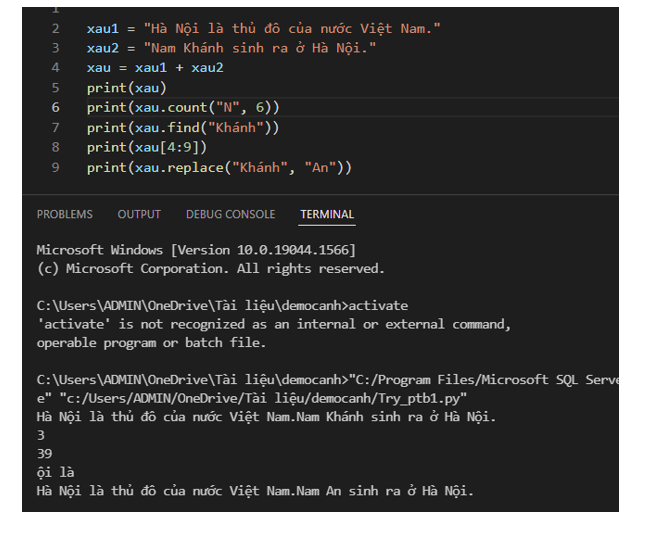Click line number 6 in the gutter

click(56, 108)
